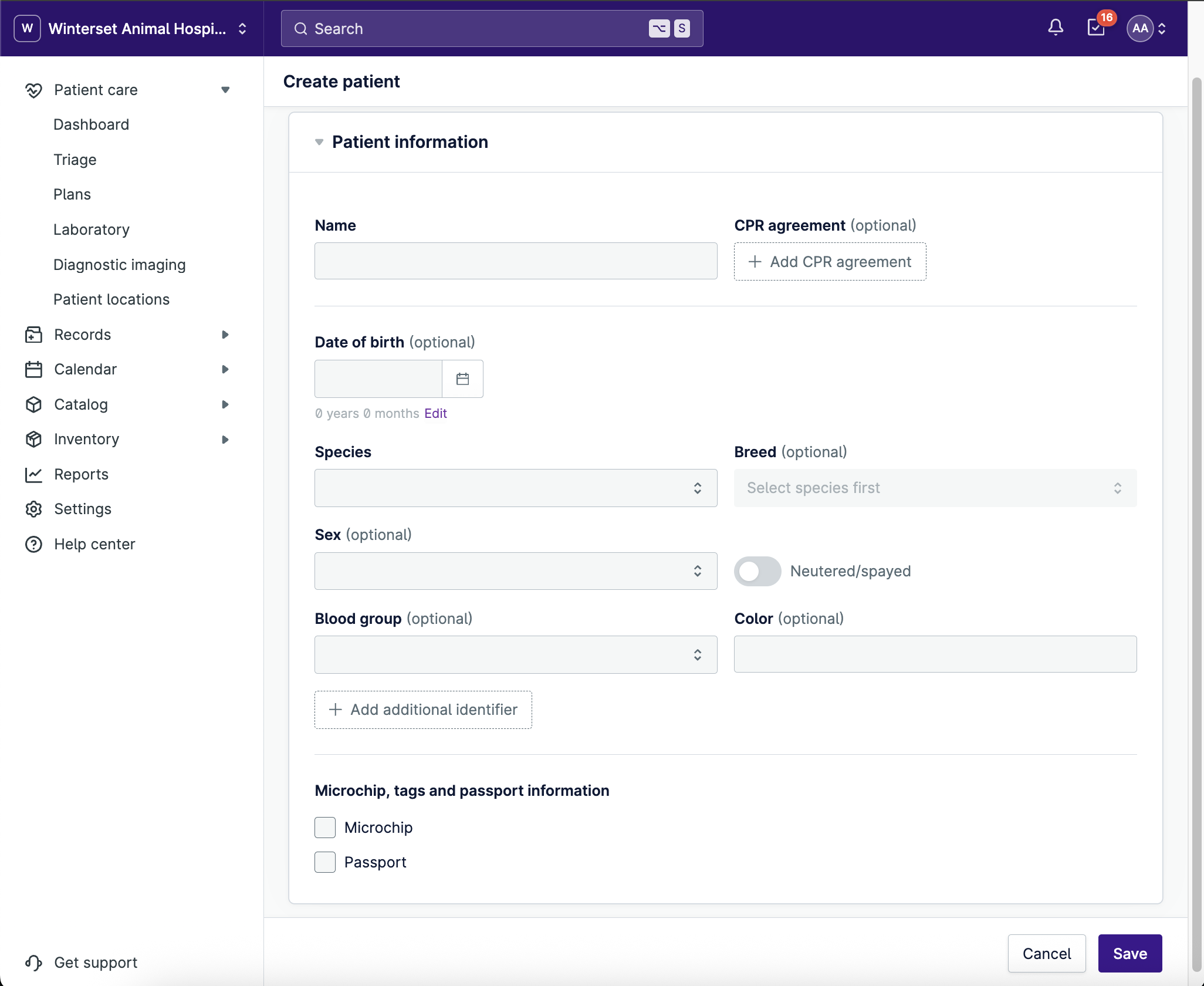Click the notifications bell icon
This screenshot has width=1204, height=986.
[1056, 28]
